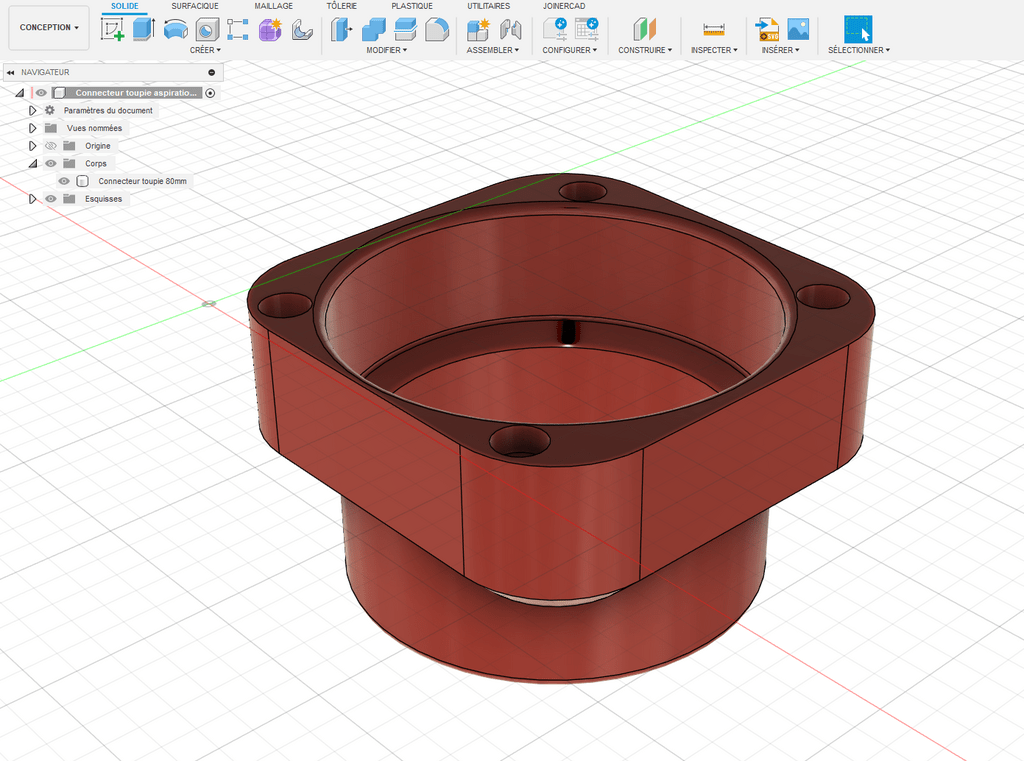Viewport: 1024px width, 761px height.
Task: Open the Conception workspace dropdown
Action: 49,27
